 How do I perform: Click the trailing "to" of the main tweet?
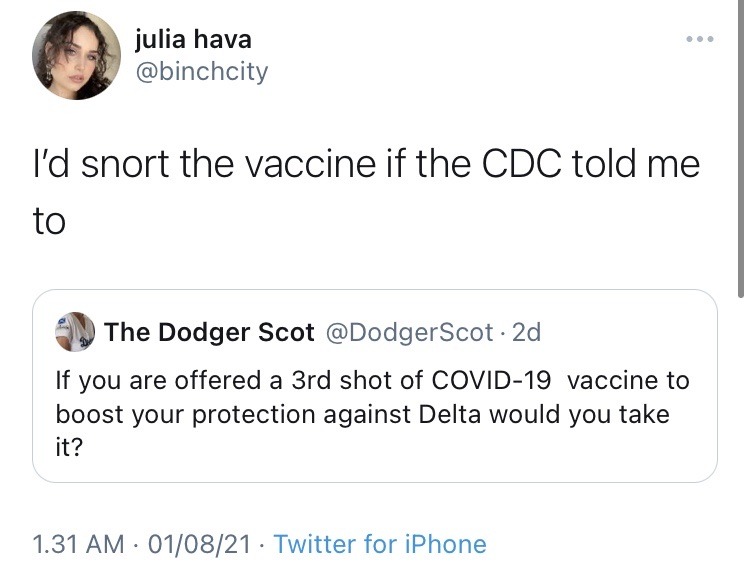(49, 222)
